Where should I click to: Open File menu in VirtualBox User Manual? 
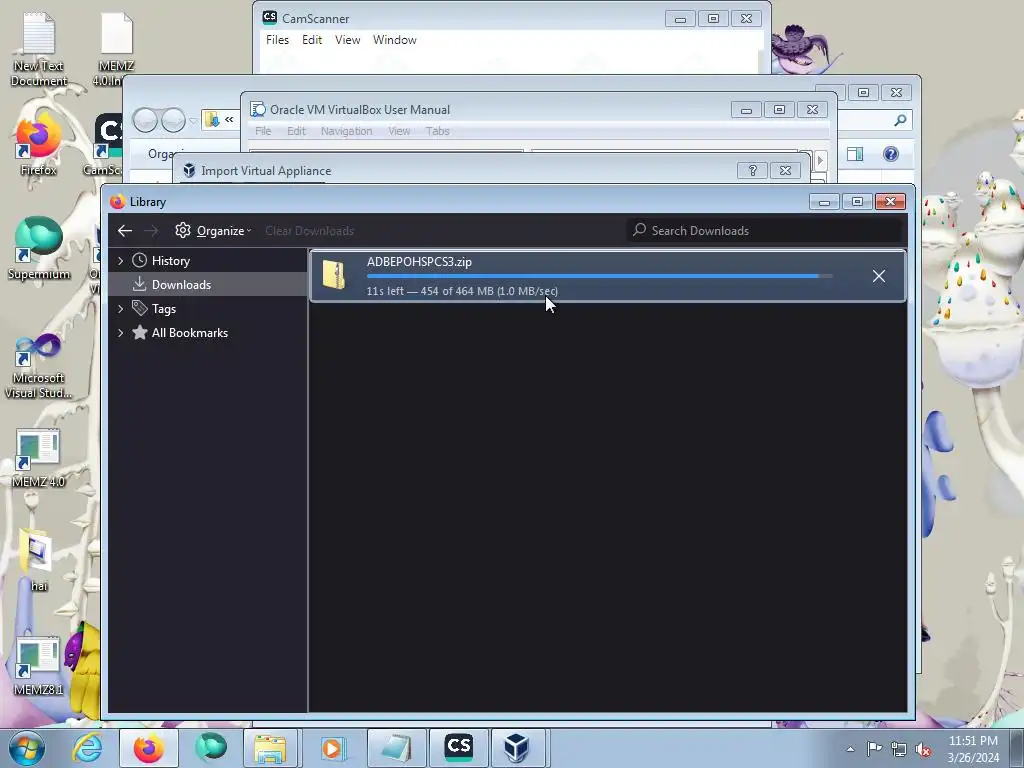point(263,131)
